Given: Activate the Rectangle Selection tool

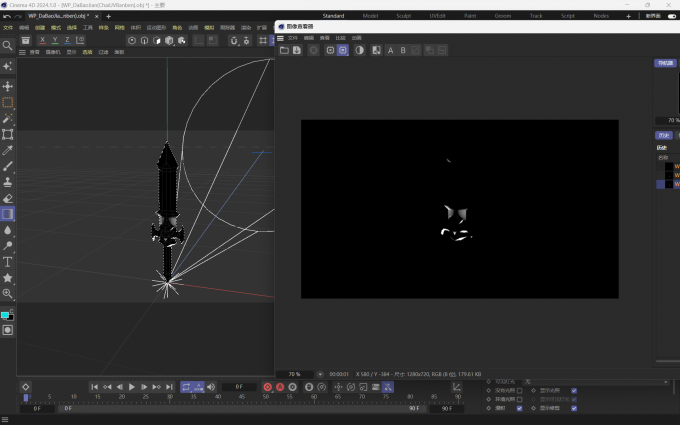Looking at the screenshot, I should tap(7, 102).
